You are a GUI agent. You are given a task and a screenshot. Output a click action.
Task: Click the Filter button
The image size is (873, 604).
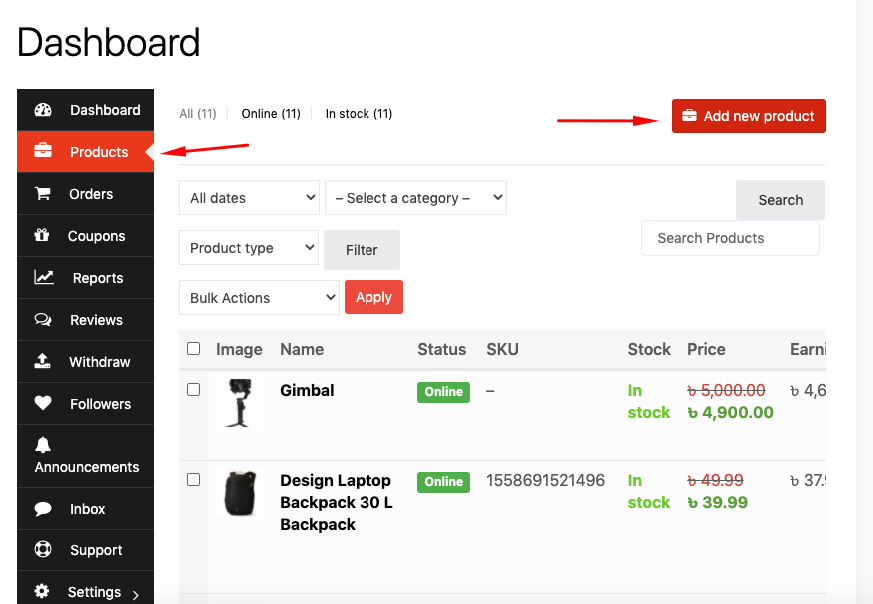click(x=362, y=250)
